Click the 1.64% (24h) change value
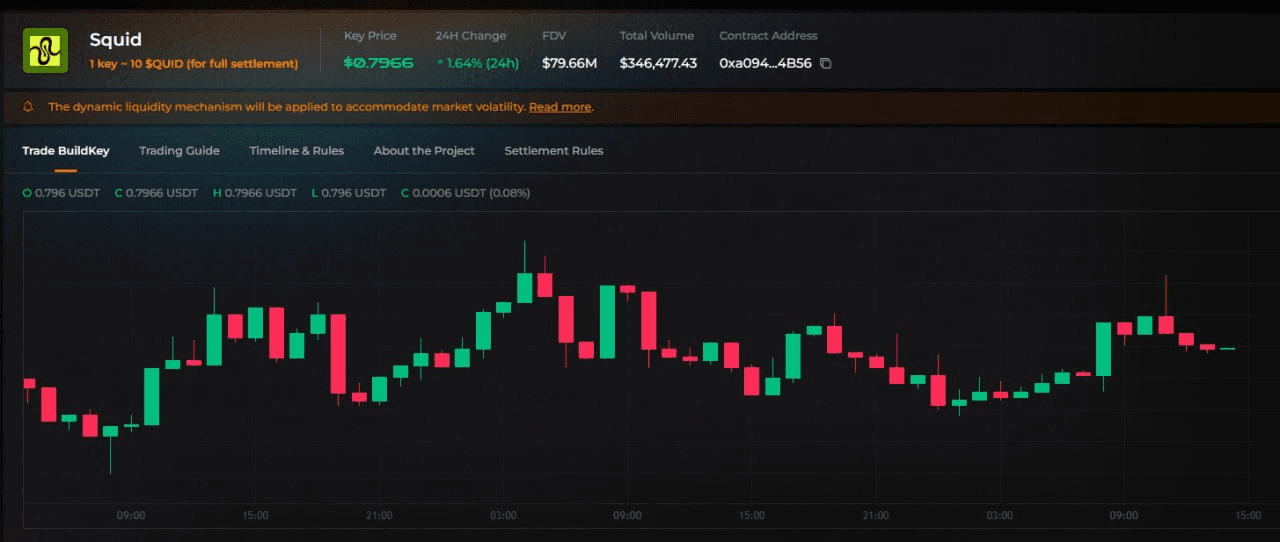This screenshot has width=1280, height=542. point(479,63)
